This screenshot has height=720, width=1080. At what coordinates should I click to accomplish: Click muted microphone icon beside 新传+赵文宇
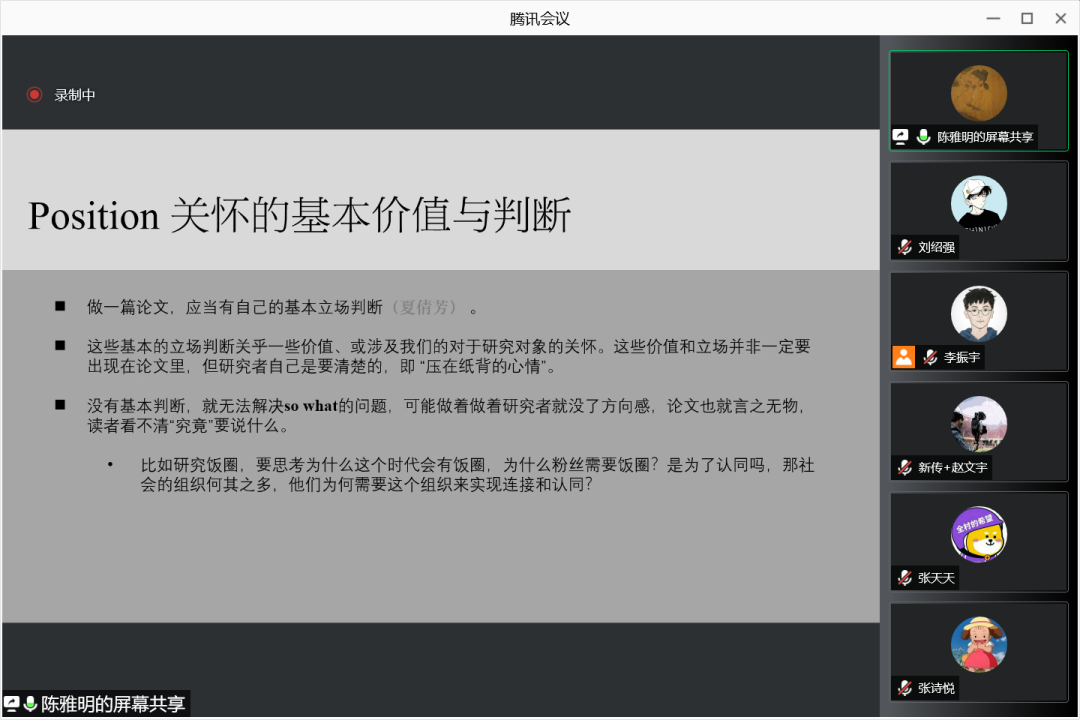coord(904,467)
